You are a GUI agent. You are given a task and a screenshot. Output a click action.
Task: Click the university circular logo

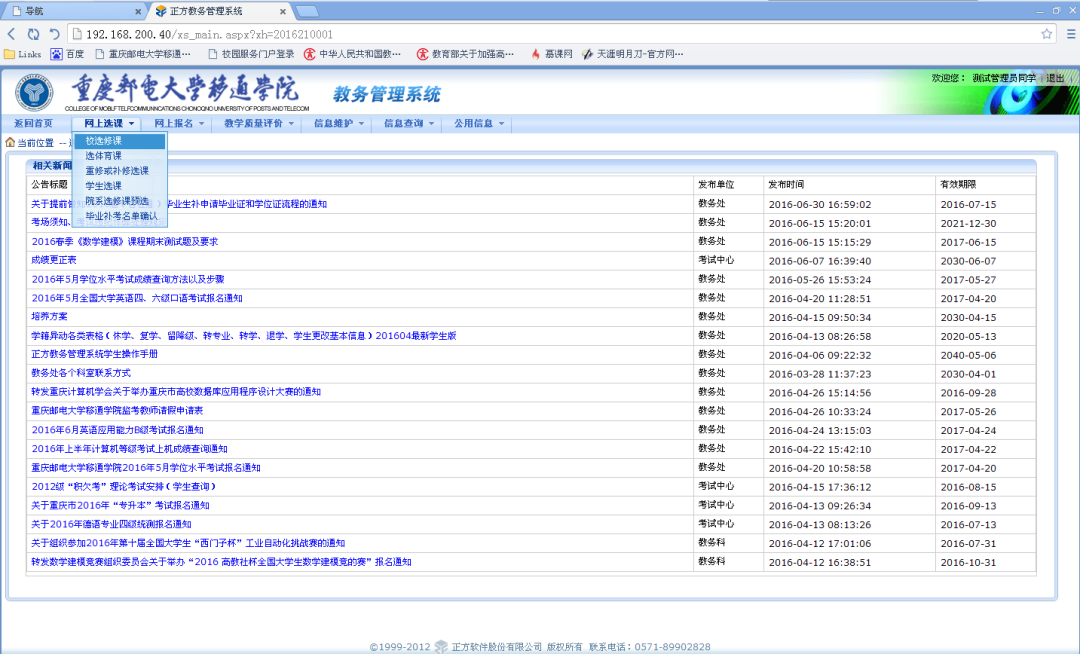point(35,93)
